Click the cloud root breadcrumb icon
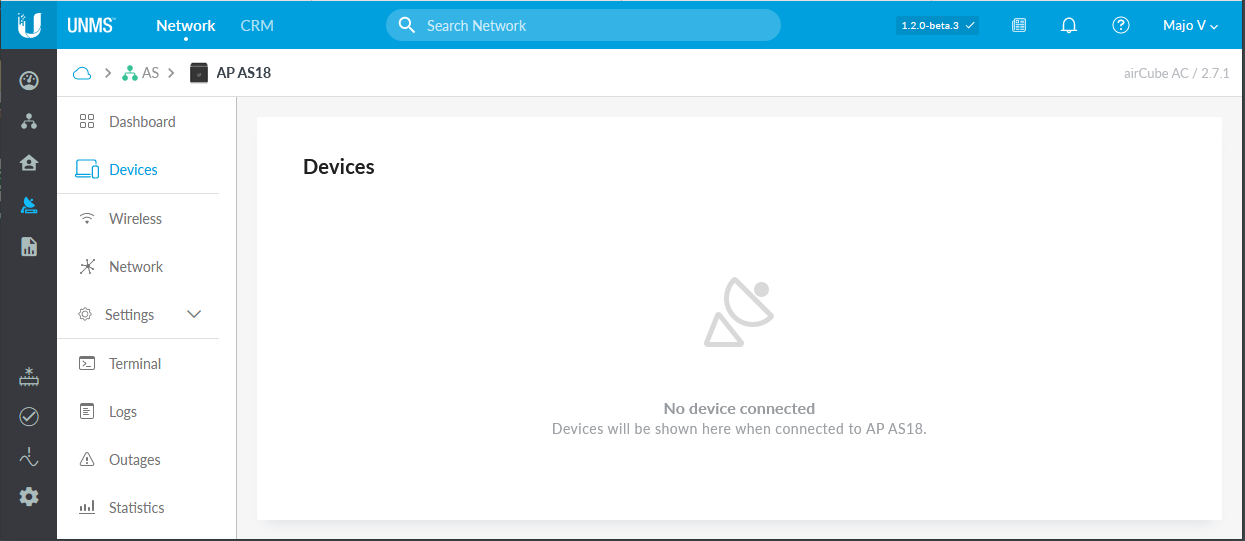Image resolution: width=1245 pixels, height=541 pixels. 82,73
